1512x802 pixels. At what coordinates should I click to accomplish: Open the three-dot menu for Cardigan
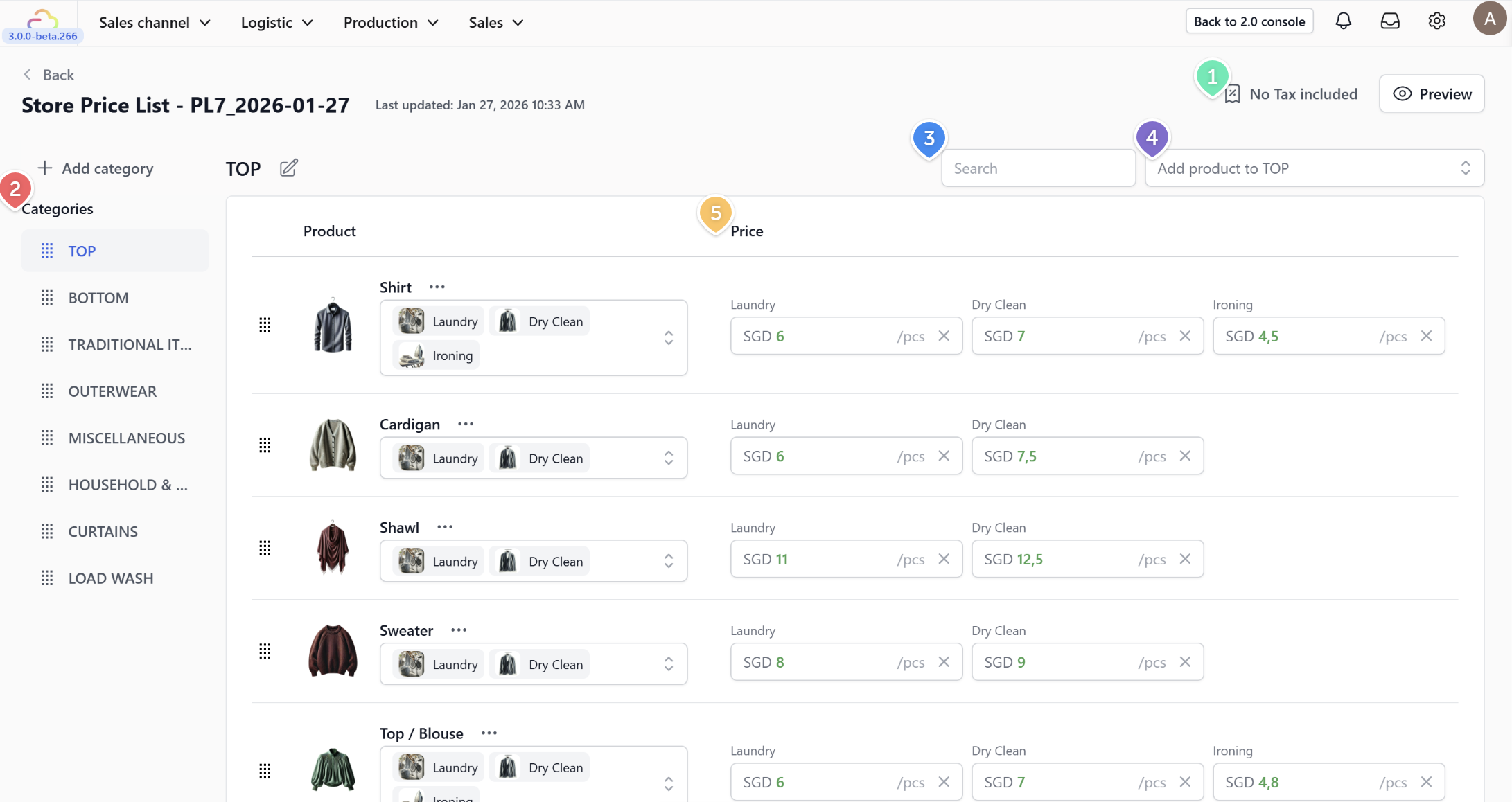tap(466, 424)
